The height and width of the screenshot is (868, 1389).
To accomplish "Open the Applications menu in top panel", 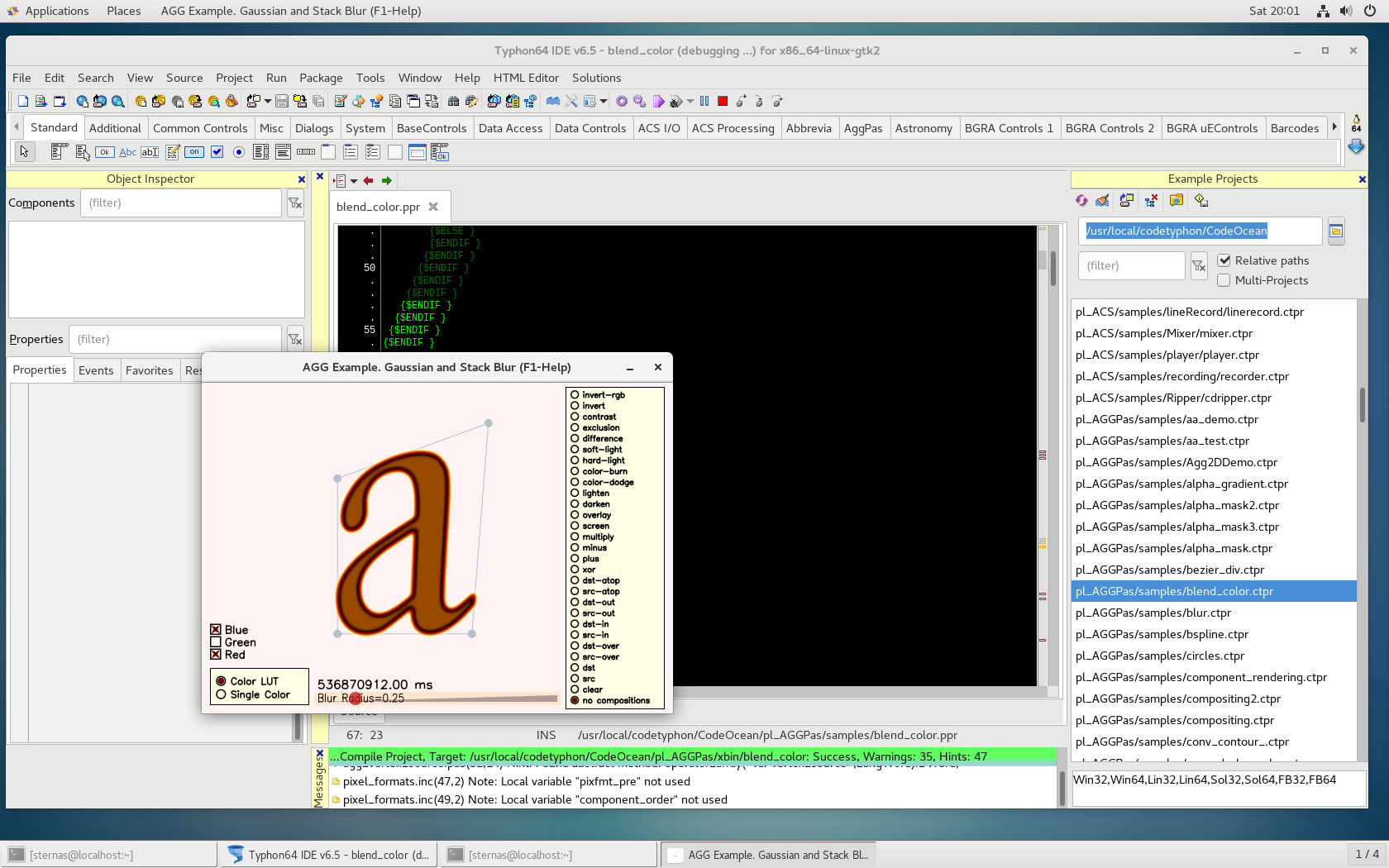I will click(x=56, y=11).
